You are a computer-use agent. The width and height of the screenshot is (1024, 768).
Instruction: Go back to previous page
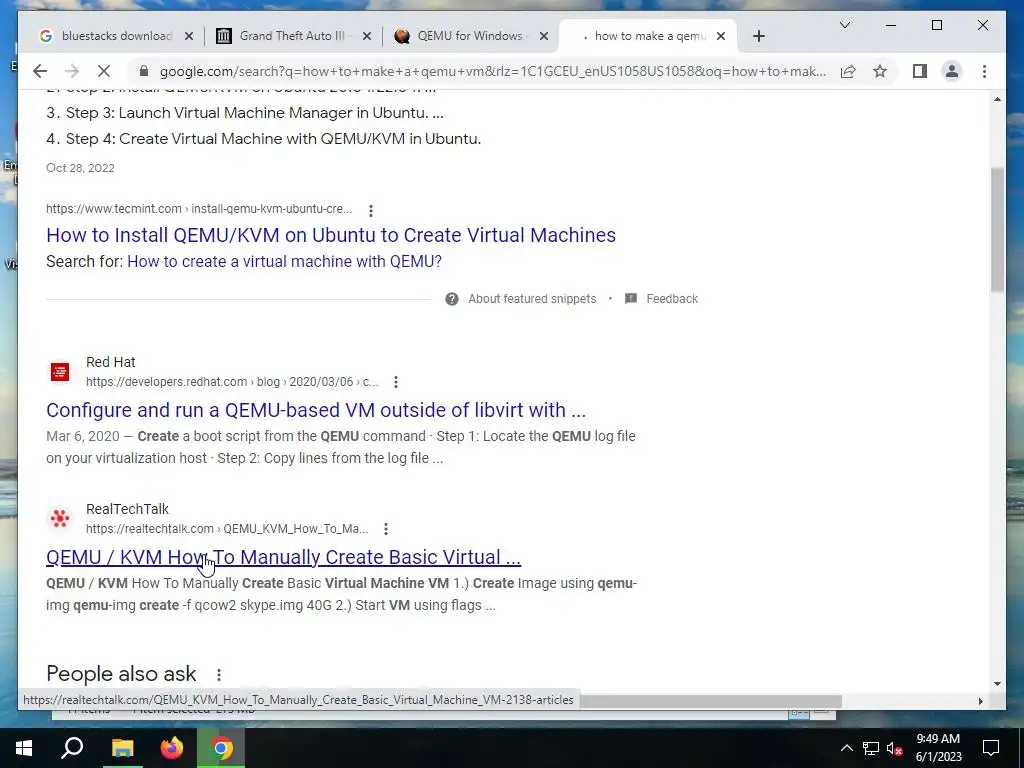tap(40, 71)
